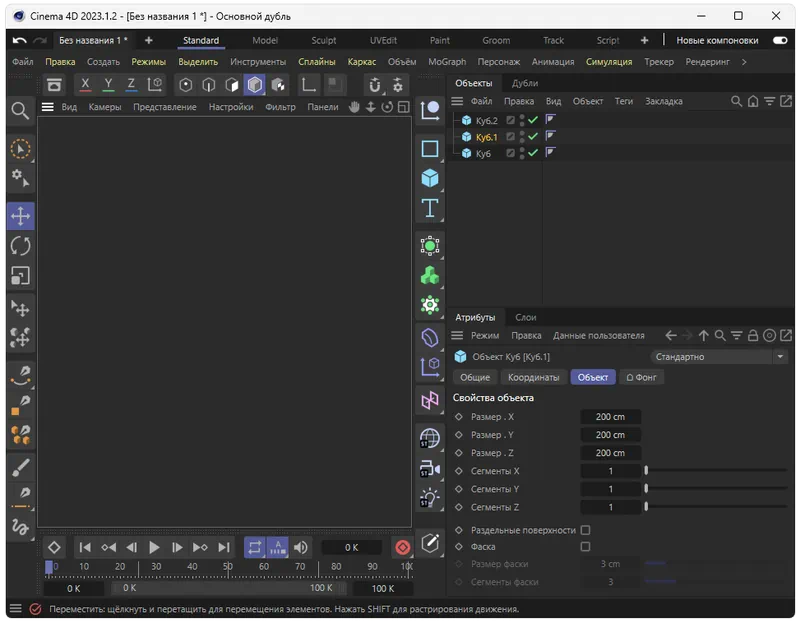Viewport: 800px width, 623px height.
Task: Switch to the Дубли tab
Action: [x=524, y=83]
